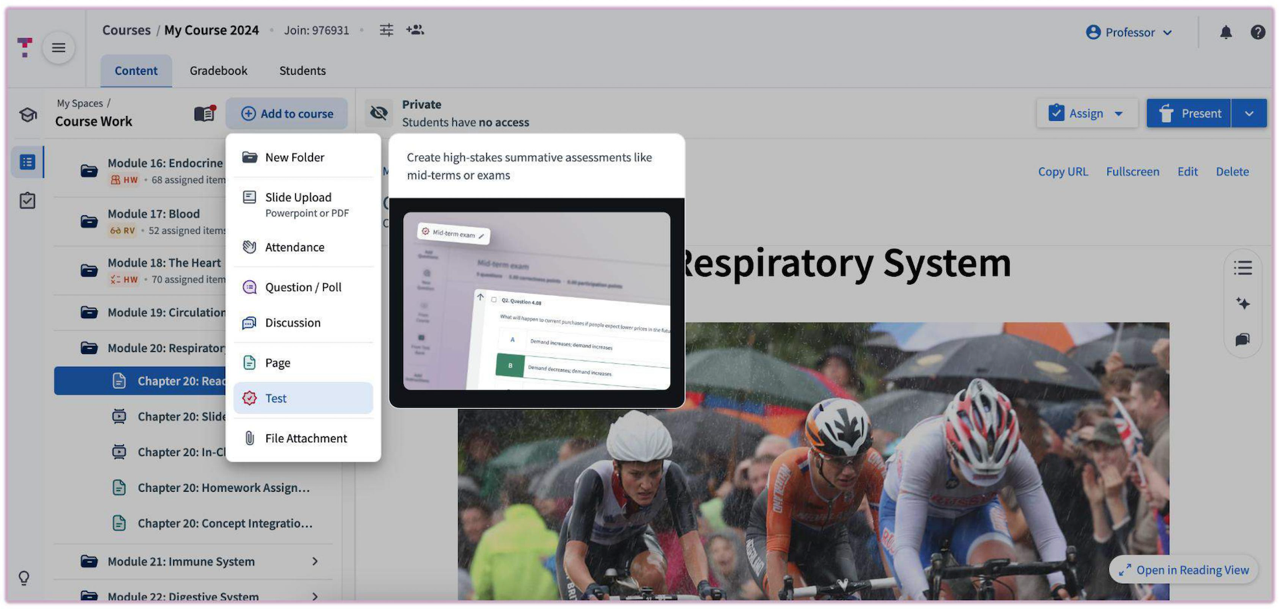Toggle Private visibility eye icon
Screen dimensions: 1280x609
[379, 113]
